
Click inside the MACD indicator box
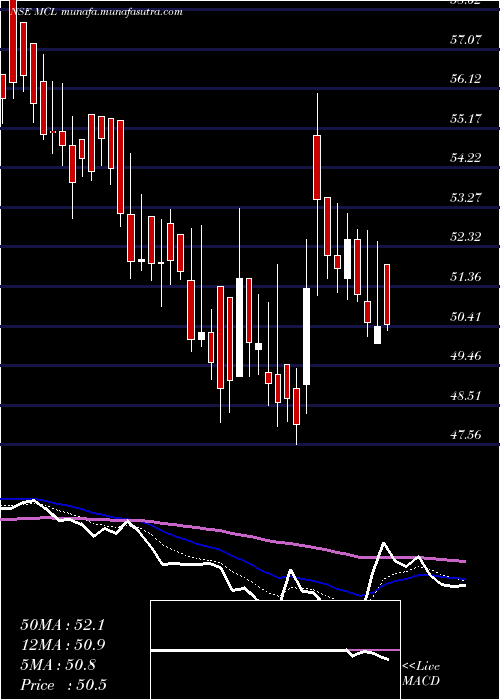[x=275, y=650]
